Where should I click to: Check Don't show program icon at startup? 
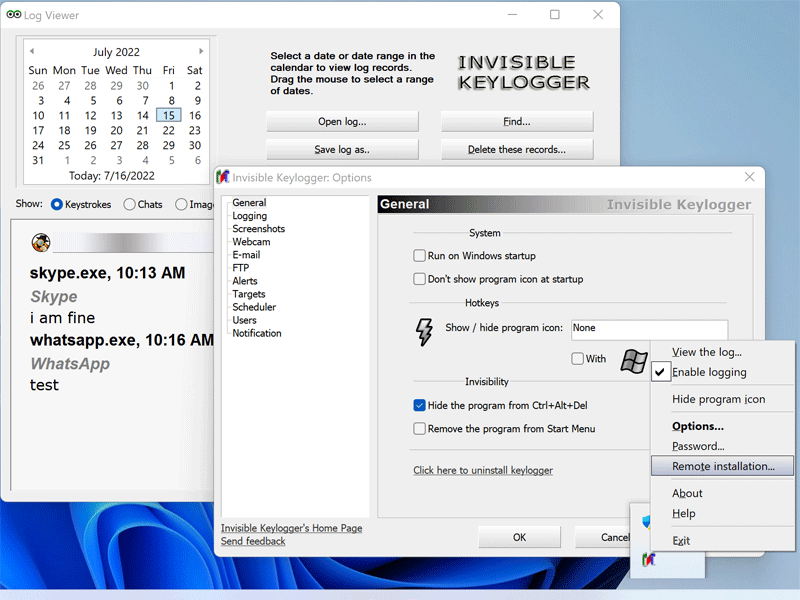click(419, 279)
